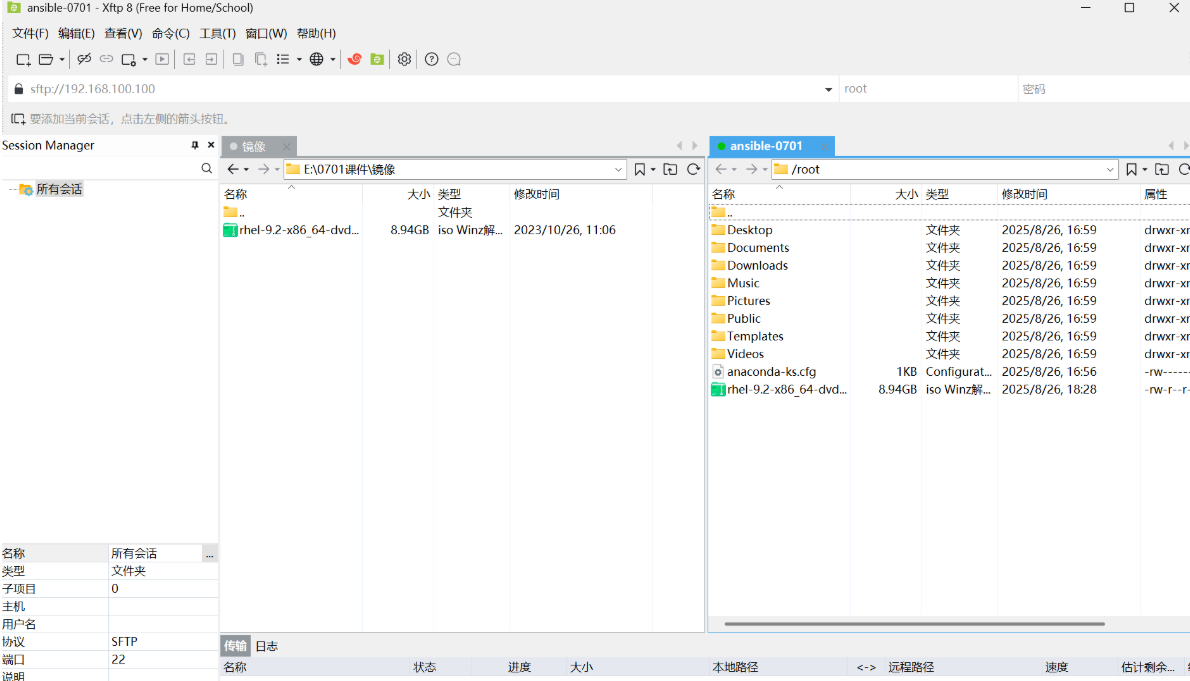The image size is (1190, 681).
Task: Switch to the 传输 transfer tab
Action: (235, 646)
